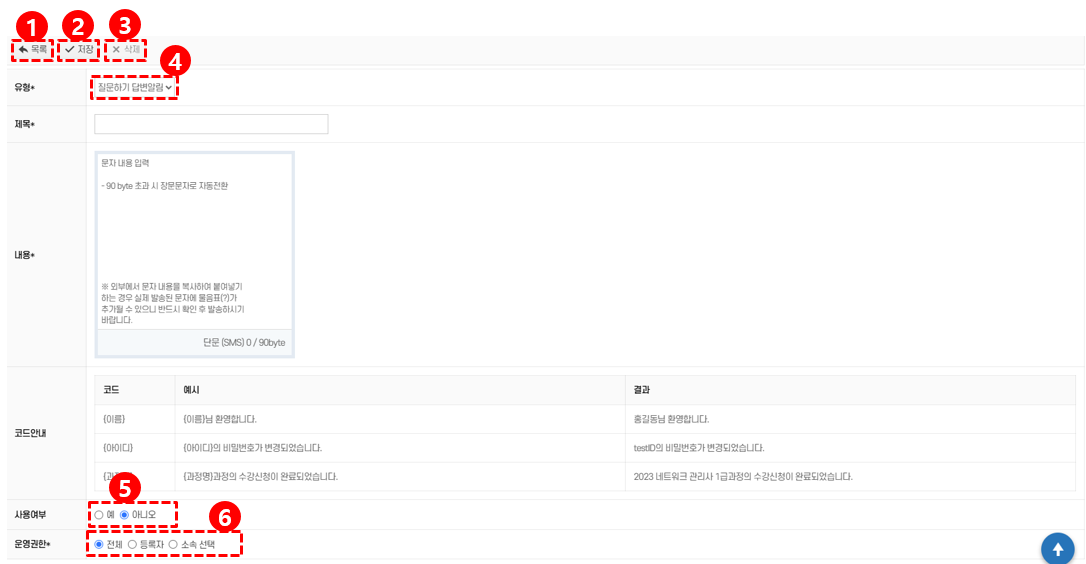Click inside the 문자 내용 입력 text area
Image resolution: width=1086 pixels, height=564 pixels.
point(194,240)
